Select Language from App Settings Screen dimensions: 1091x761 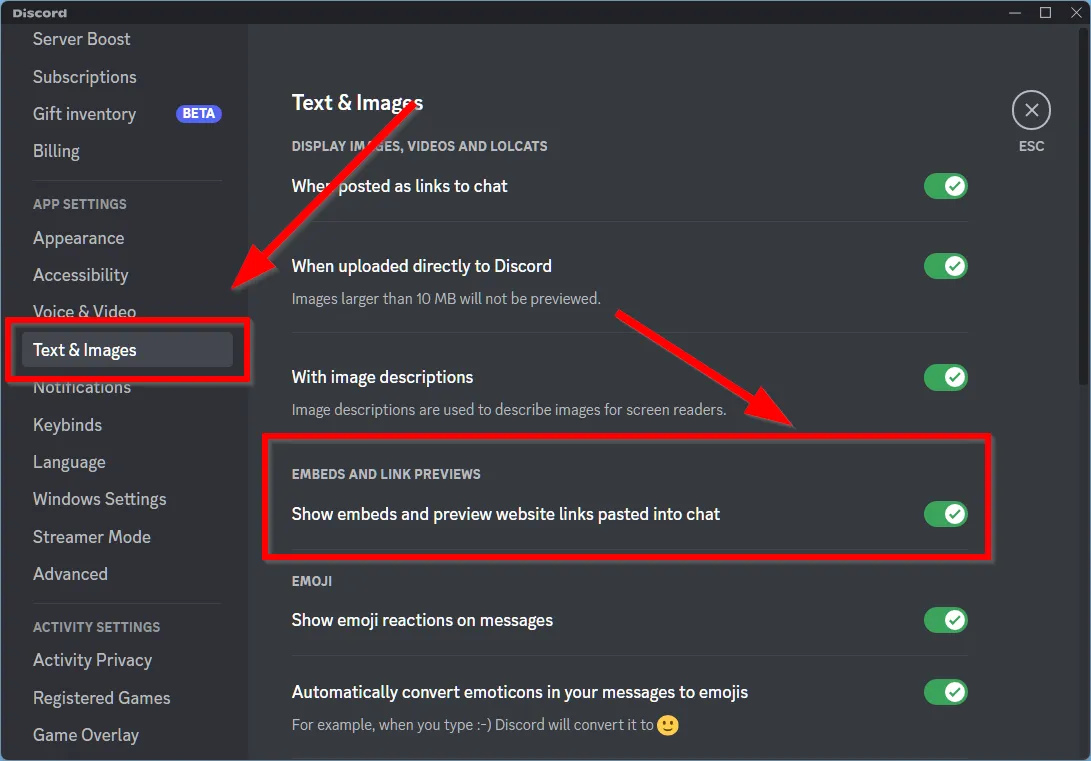69,462
